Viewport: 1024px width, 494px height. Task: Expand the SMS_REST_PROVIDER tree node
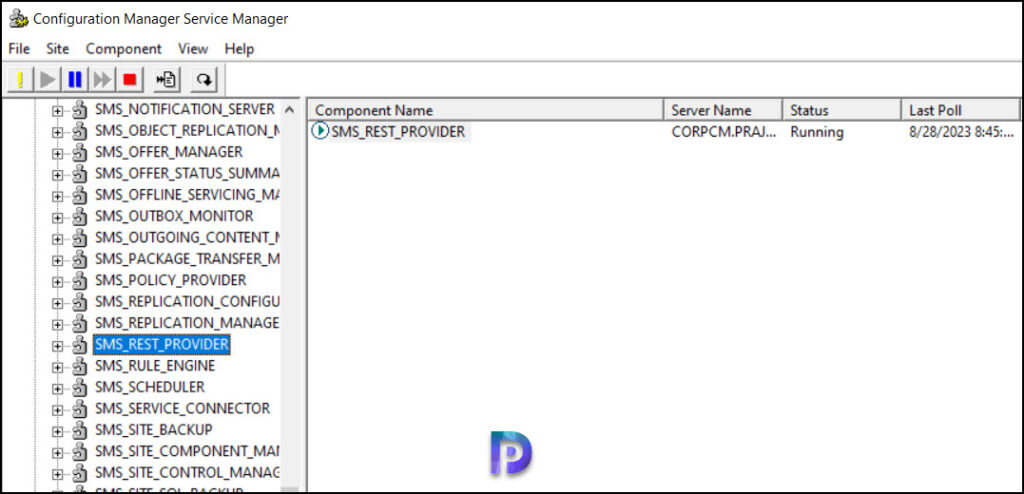[57, 346]
